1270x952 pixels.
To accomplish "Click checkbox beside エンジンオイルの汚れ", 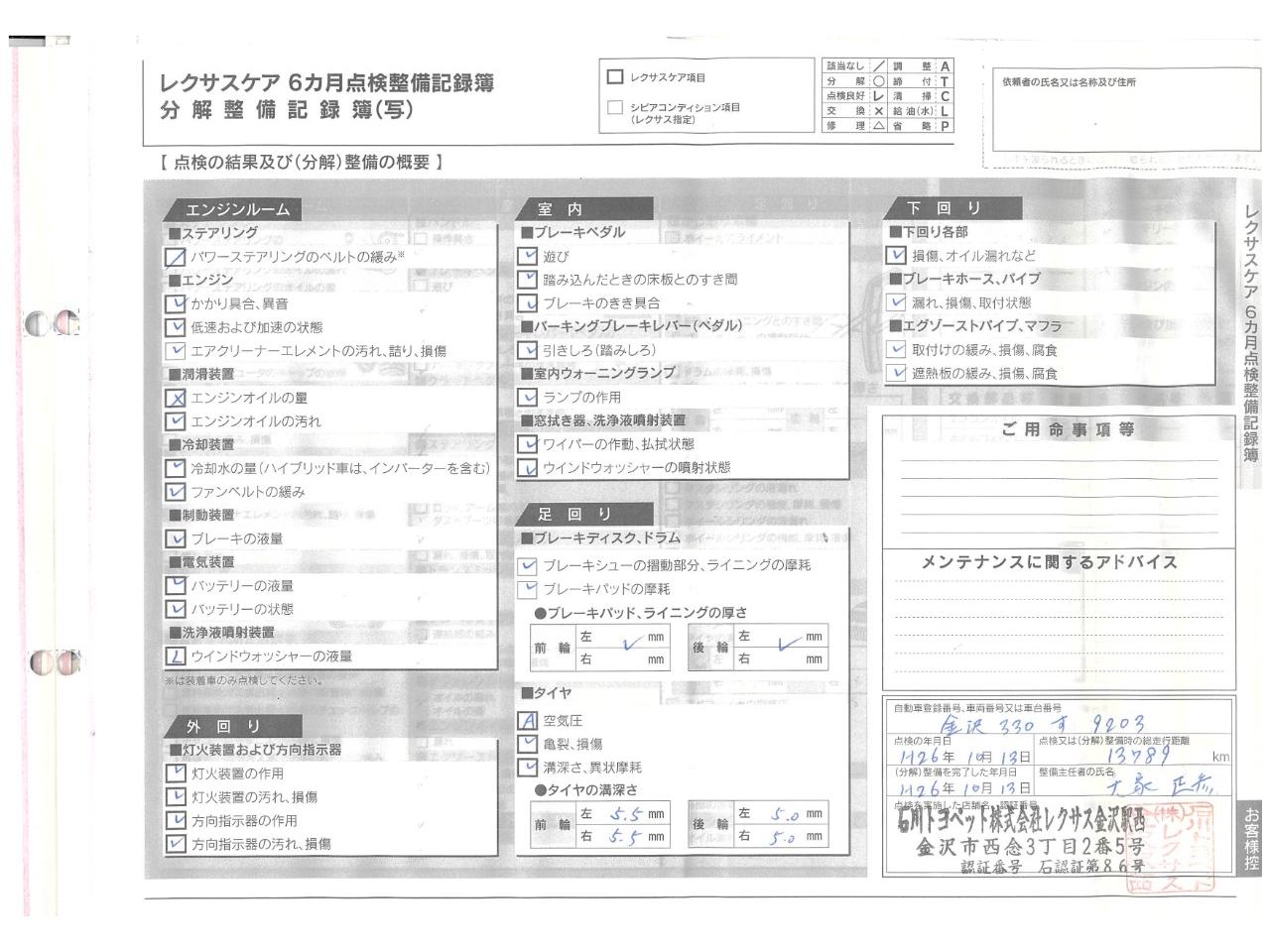I will coord(176,421).
